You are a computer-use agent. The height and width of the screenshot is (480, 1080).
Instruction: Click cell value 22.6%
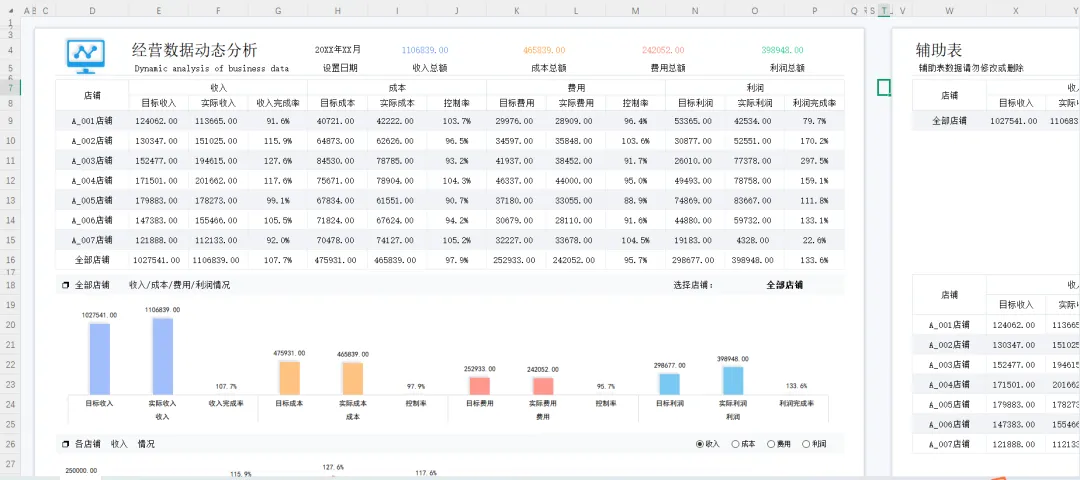click(814, 240)
